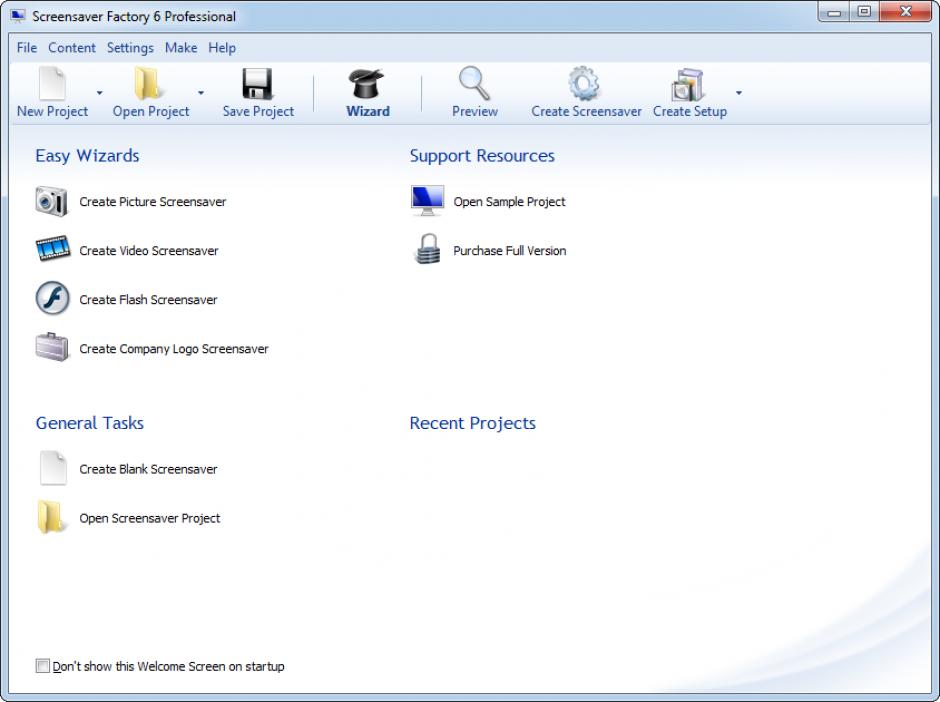Click the monitor icon for Sample Project
The image size is (940, 702).
[x=427, y=200]
